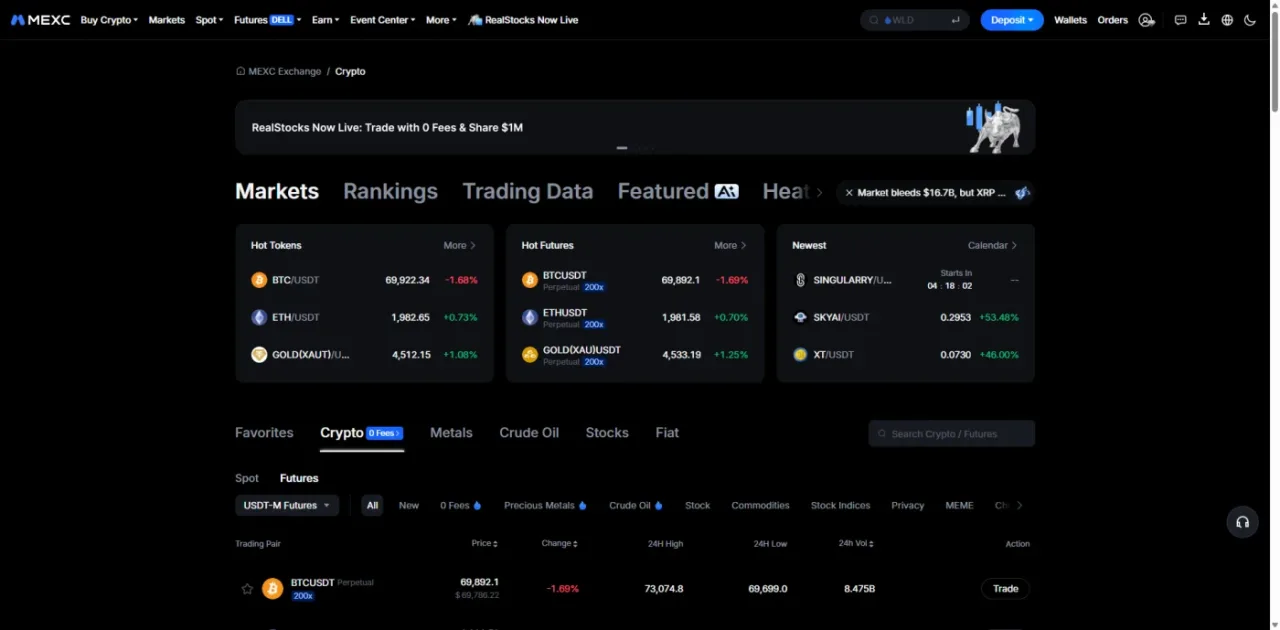The width and height of the screenshot is (1280, 630).
Task: Click the GOLD(XAUT) token icon
Action: click(259, 354)
